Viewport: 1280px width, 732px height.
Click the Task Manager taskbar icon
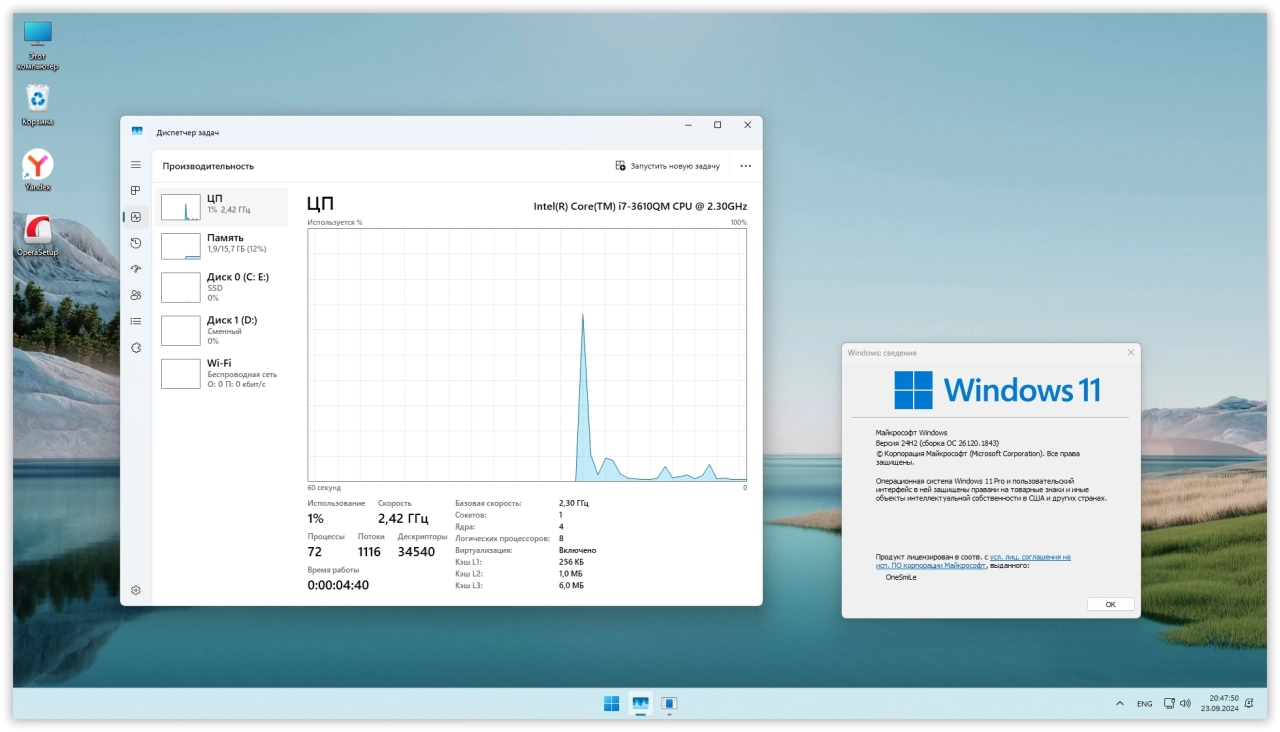tap(641, 704)
